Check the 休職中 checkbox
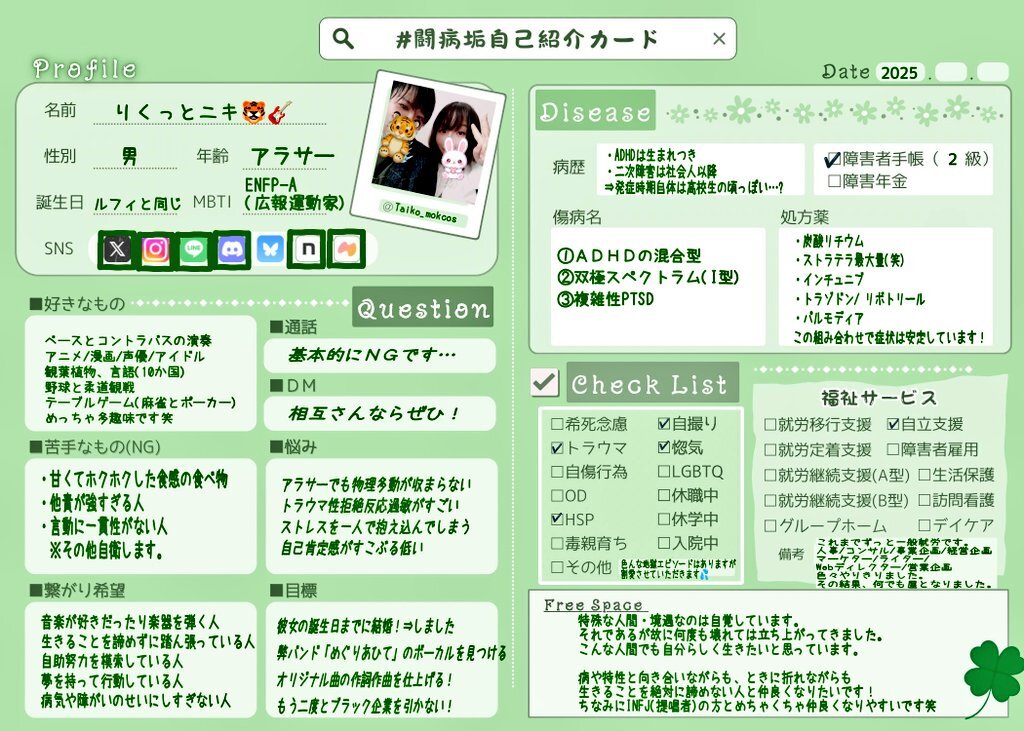This screenshot has height=731, width=1024. pos(664,495)
